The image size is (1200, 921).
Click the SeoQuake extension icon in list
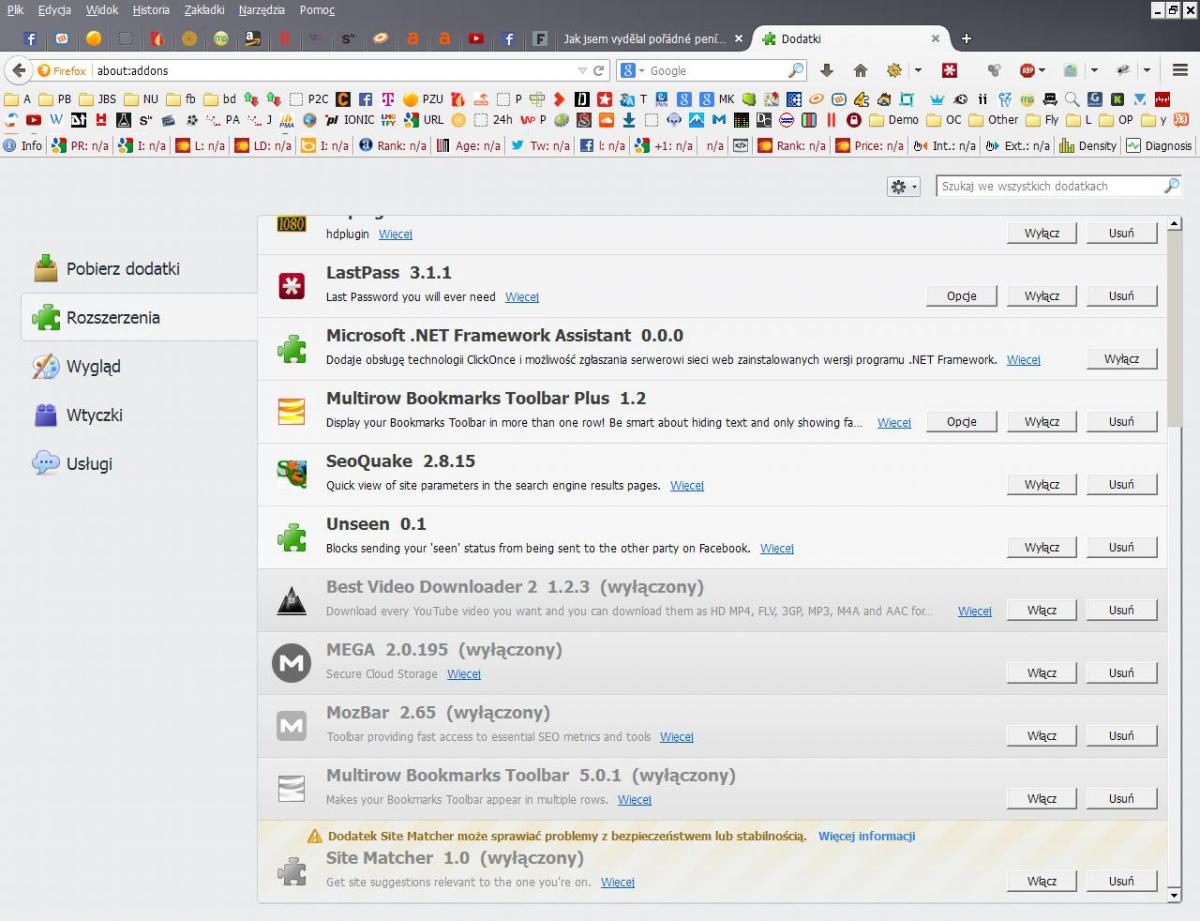[x=291, y=473]
